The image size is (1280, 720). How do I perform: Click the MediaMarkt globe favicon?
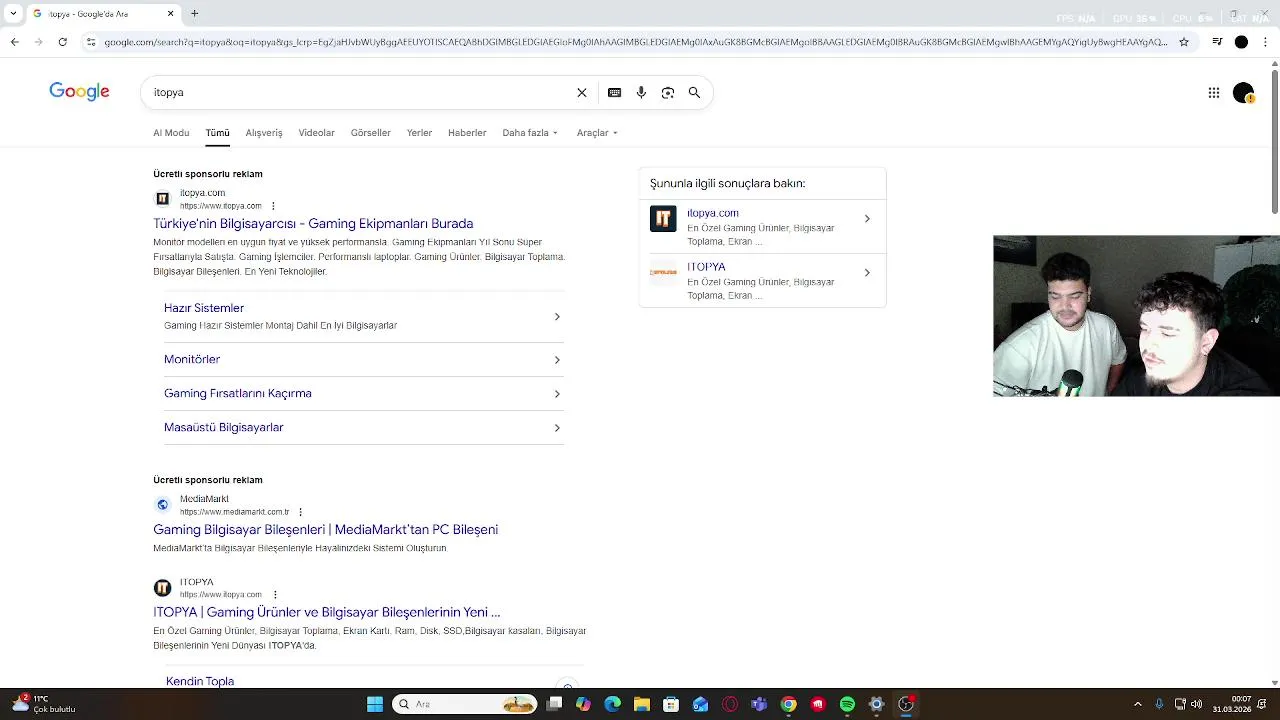click(162, 505)
